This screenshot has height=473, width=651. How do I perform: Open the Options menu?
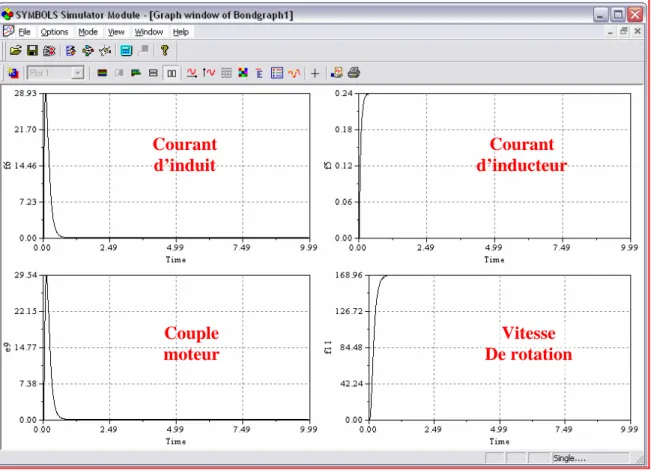coord(54,32)
